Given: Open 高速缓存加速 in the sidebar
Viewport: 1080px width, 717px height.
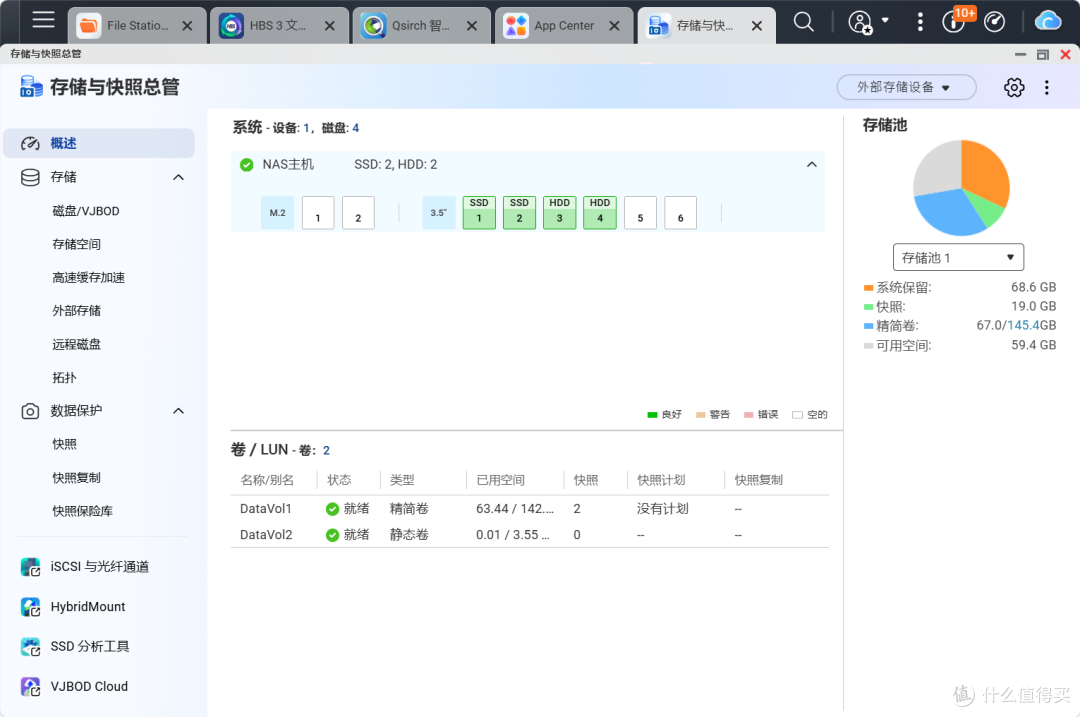Looking at the screenshot, I should point(88,278).
